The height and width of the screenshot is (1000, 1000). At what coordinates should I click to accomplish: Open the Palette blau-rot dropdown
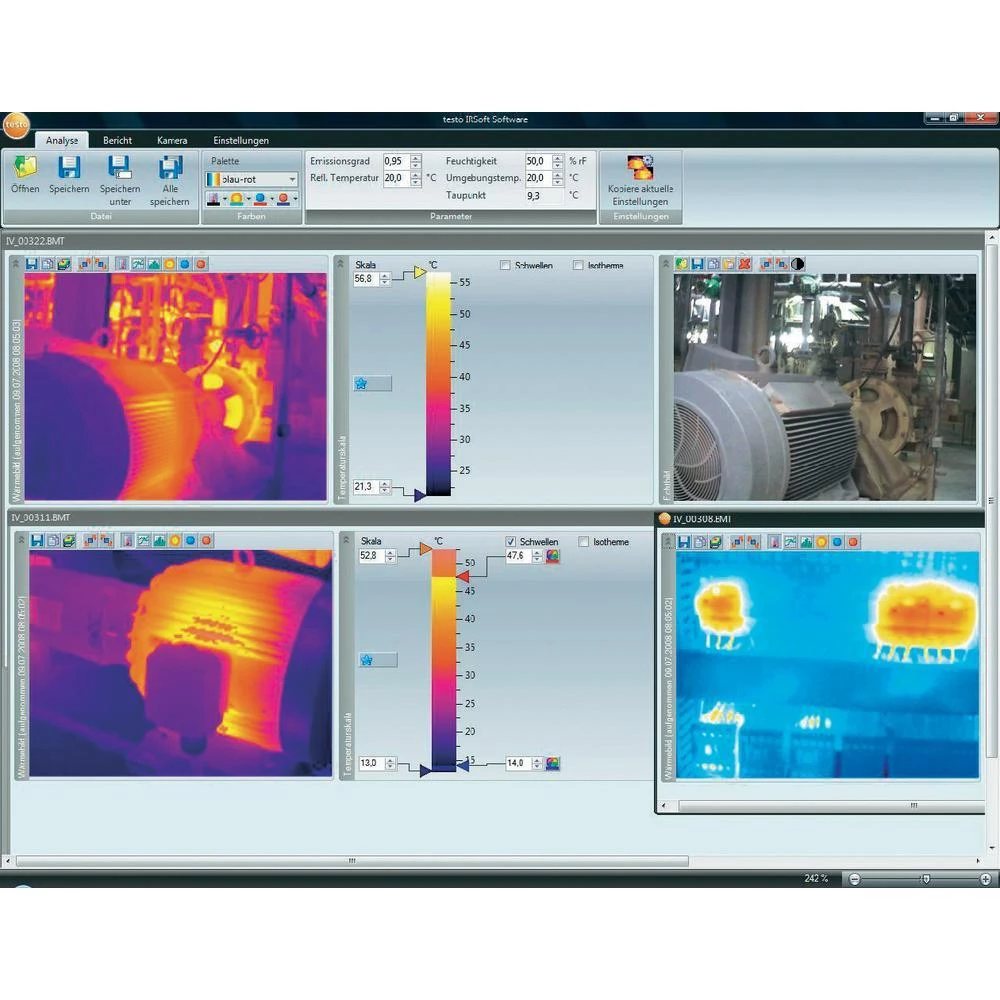click(292, 180)
